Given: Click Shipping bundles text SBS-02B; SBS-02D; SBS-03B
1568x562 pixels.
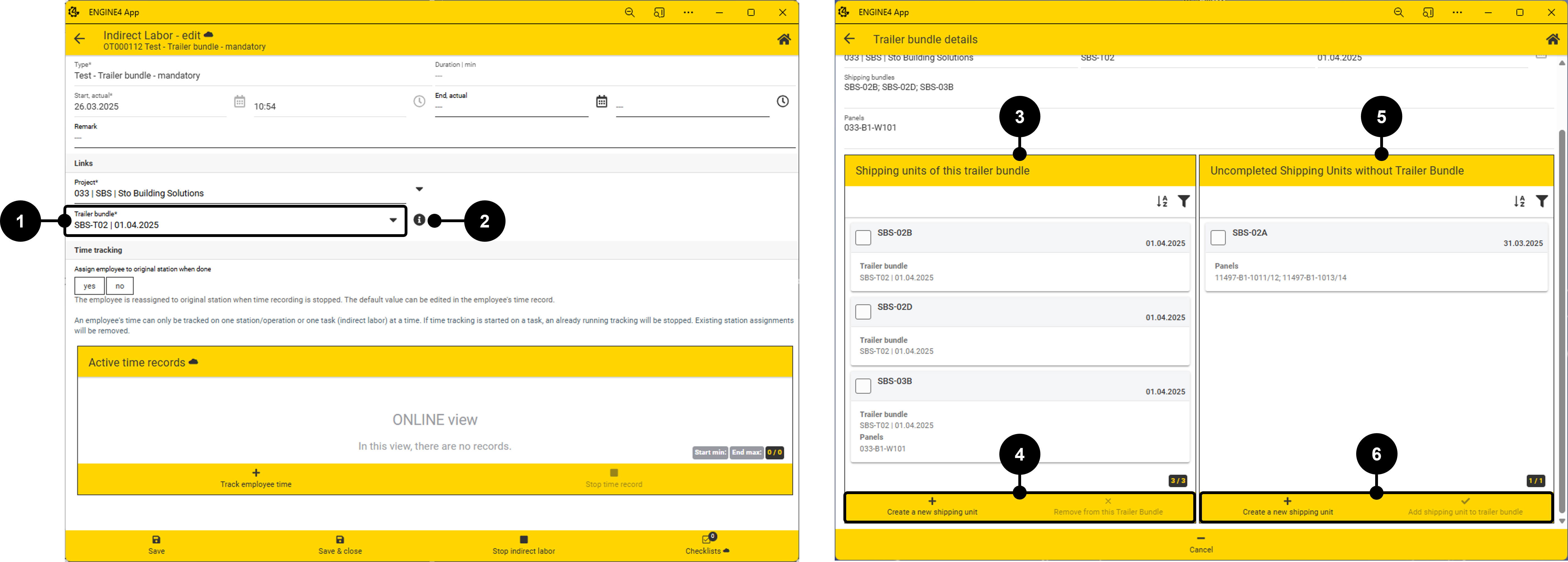Looking at the screenshot, I should [898, 87].
